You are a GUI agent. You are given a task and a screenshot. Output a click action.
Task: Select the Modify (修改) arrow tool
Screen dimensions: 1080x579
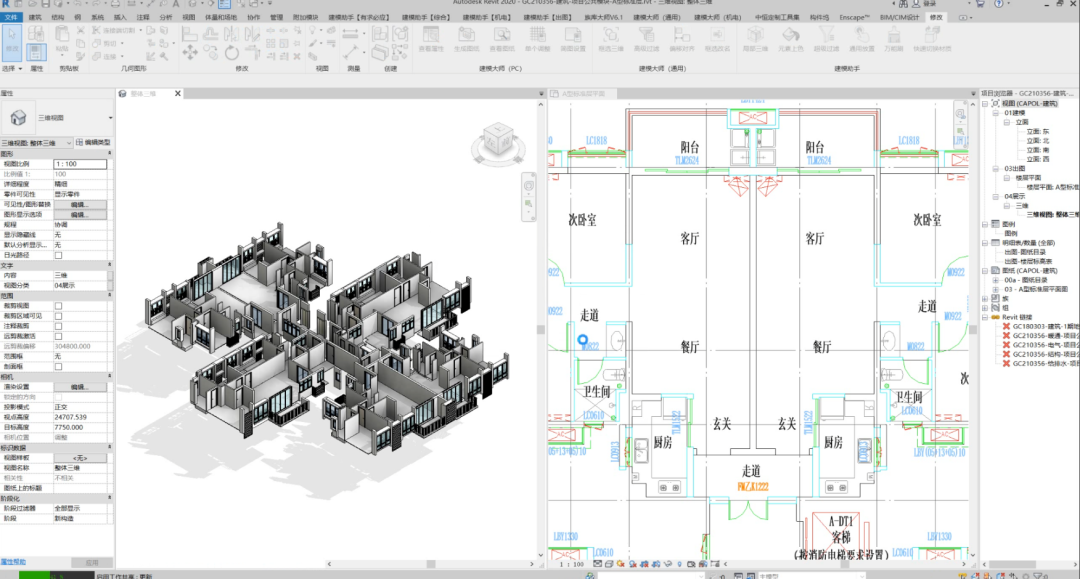tap(12, 41)
